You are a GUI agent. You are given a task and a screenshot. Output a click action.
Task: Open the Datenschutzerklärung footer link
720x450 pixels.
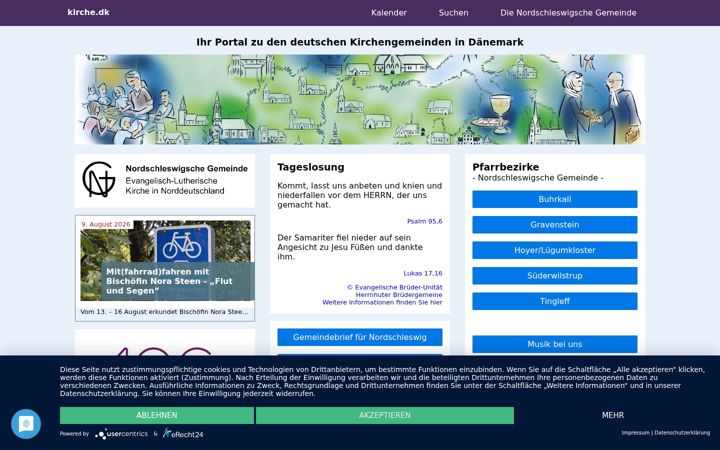click(682, 433)
